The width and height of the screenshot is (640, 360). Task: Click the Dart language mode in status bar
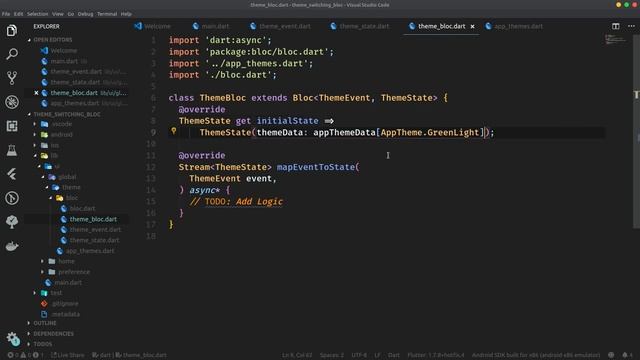click(x=394, y=355)
